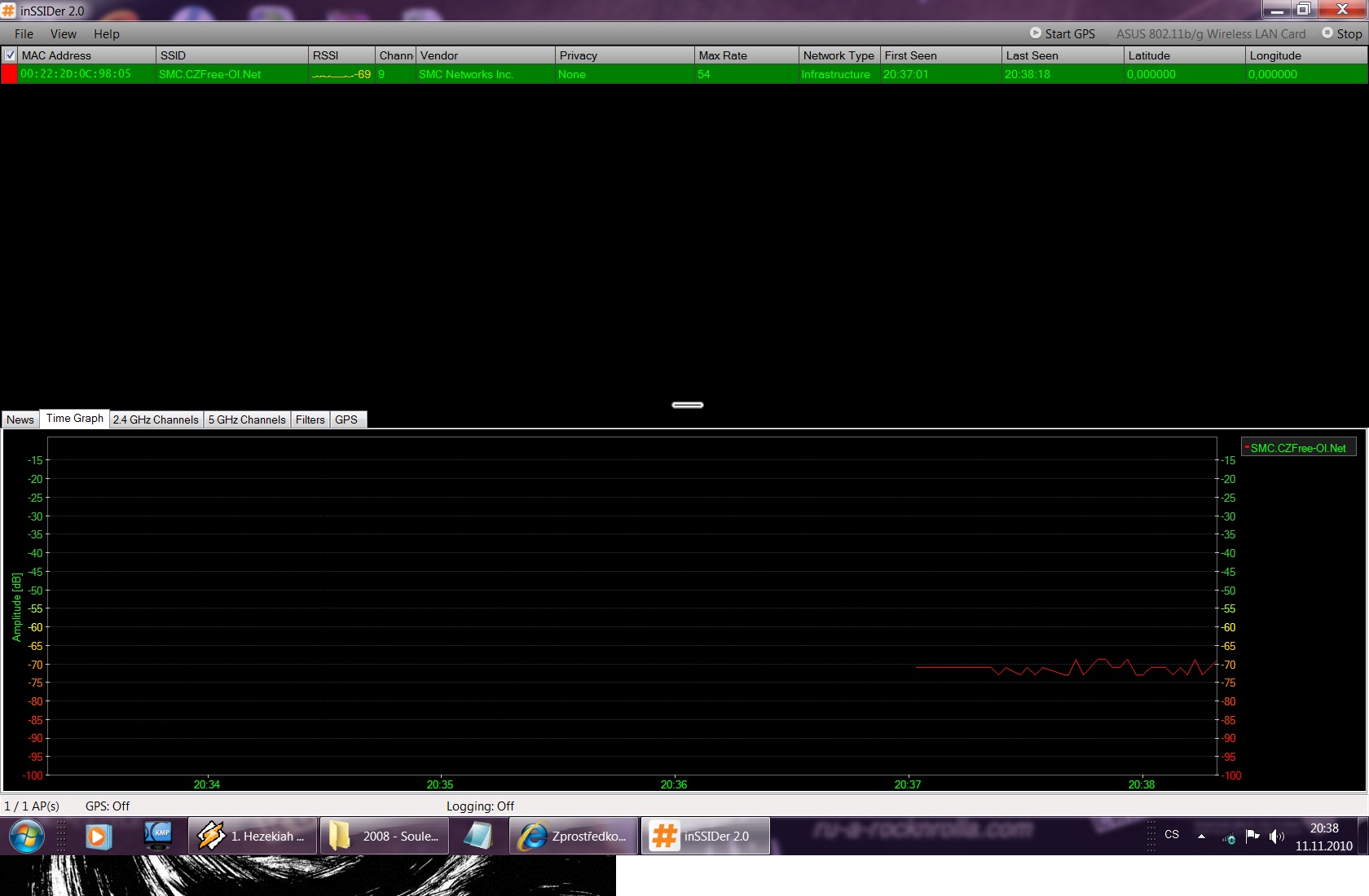The image size is (1369, 896).
Task: Click the splitter handle between panels
Action: tap(688, 405)
